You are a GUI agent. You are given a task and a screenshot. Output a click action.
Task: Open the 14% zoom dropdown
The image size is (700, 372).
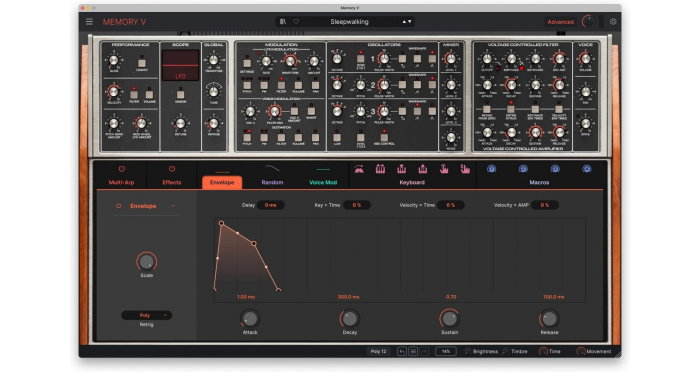446,351
